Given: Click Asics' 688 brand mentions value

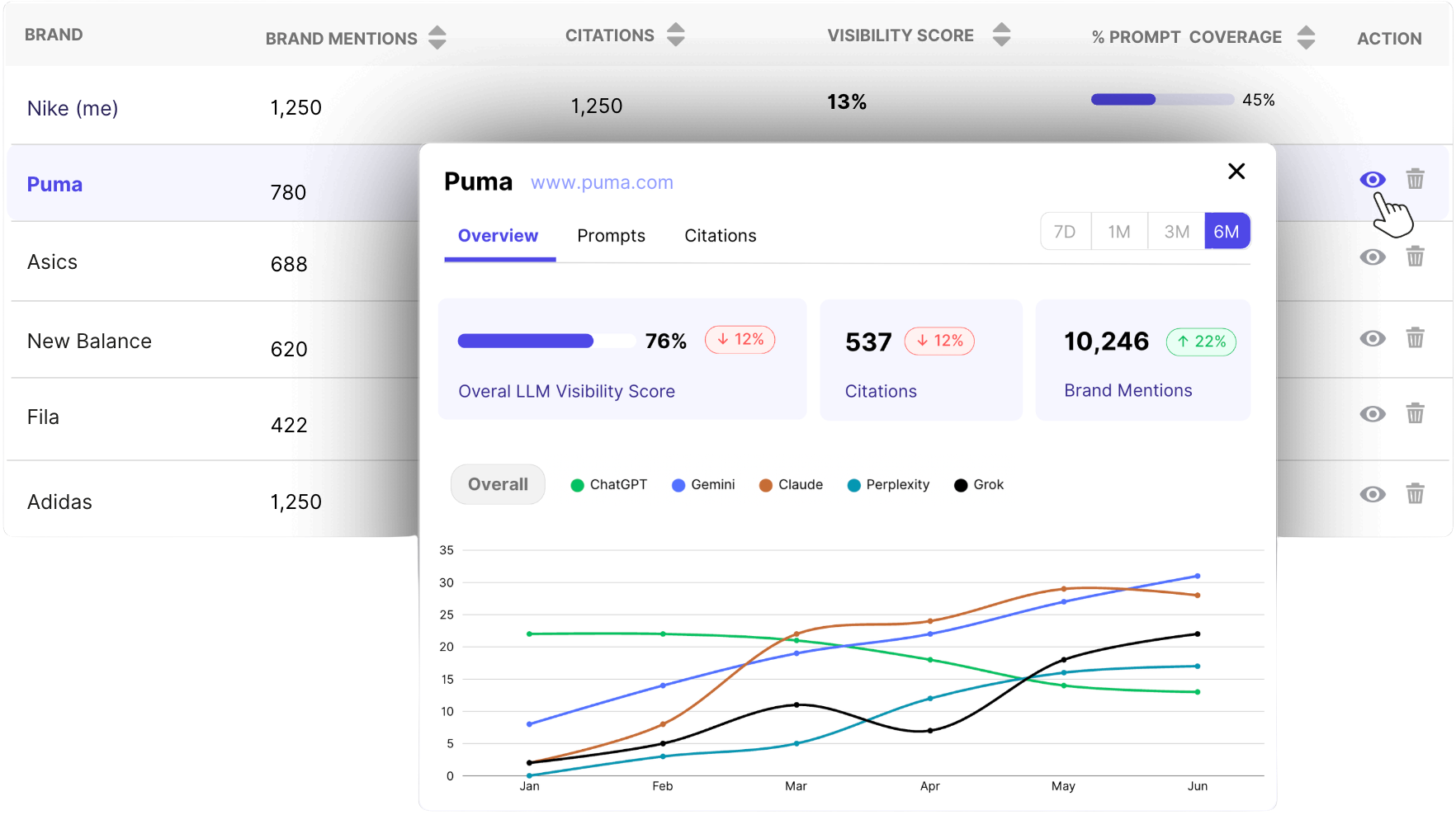Looking at the screenshot, I should 289,264.
